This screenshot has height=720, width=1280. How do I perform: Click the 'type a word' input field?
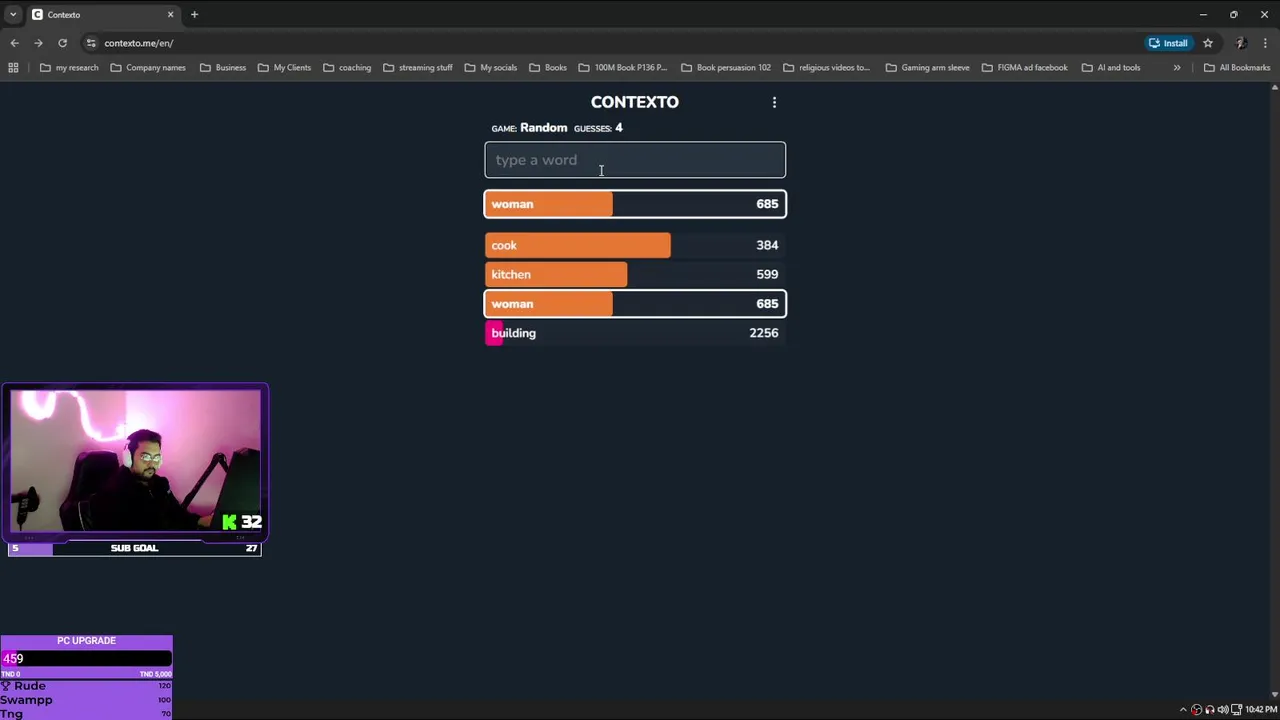(x=635, y=160)
